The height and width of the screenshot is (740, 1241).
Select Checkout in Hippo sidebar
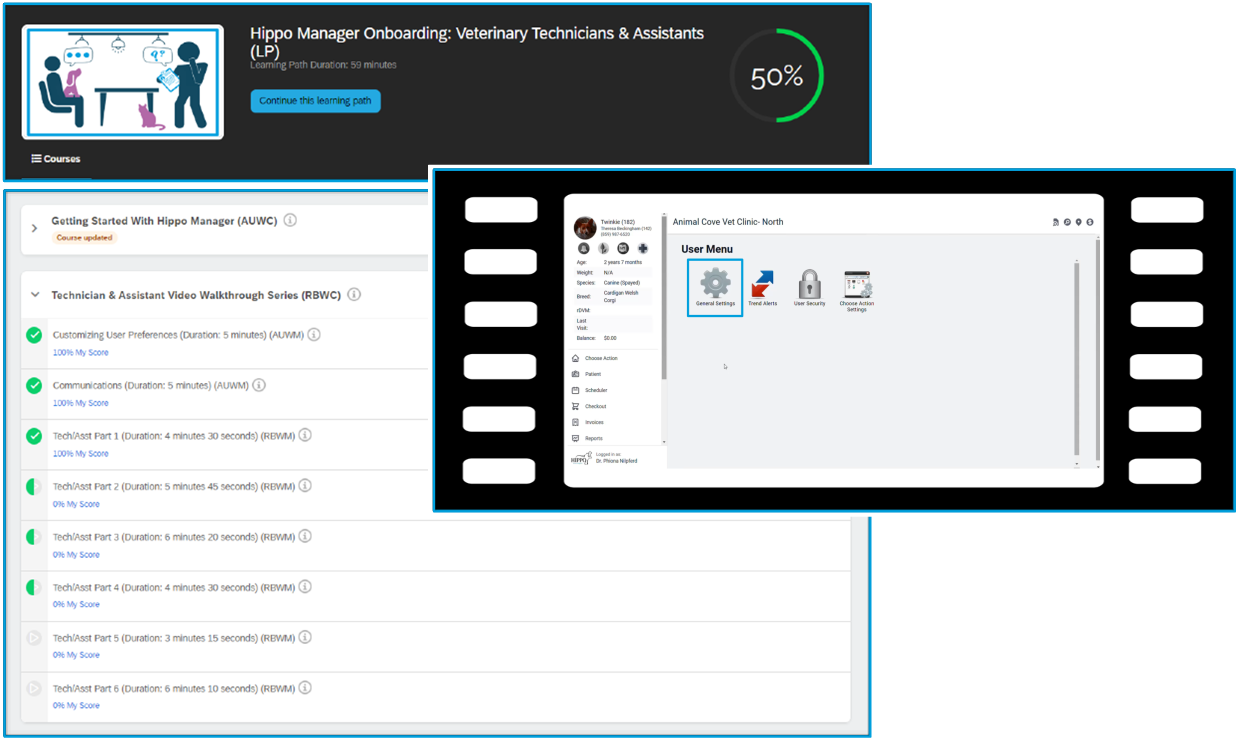594,406
